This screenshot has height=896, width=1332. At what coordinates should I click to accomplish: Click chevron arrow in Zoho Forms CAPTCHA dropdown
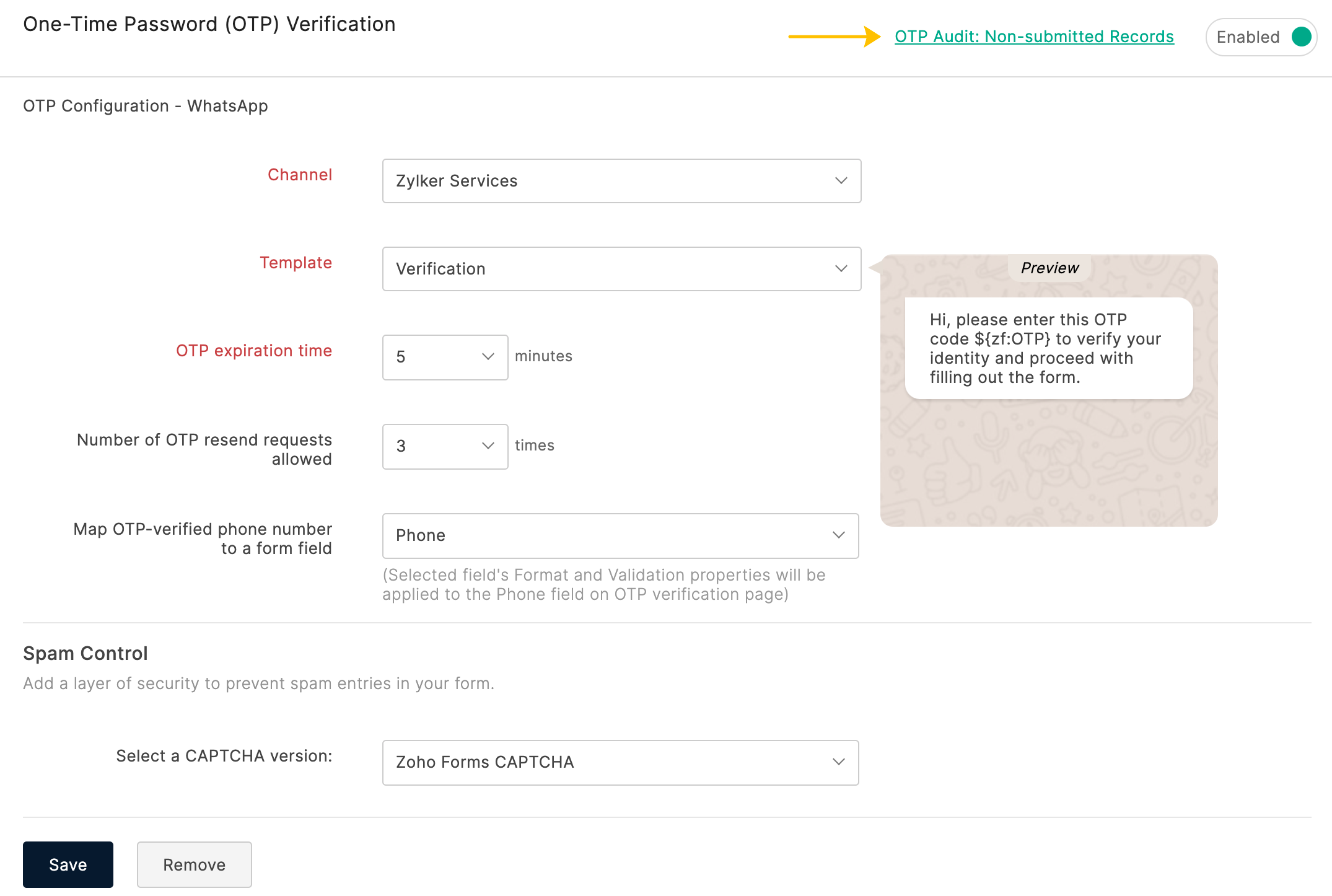pyautogui.click(x=839, y=762)
